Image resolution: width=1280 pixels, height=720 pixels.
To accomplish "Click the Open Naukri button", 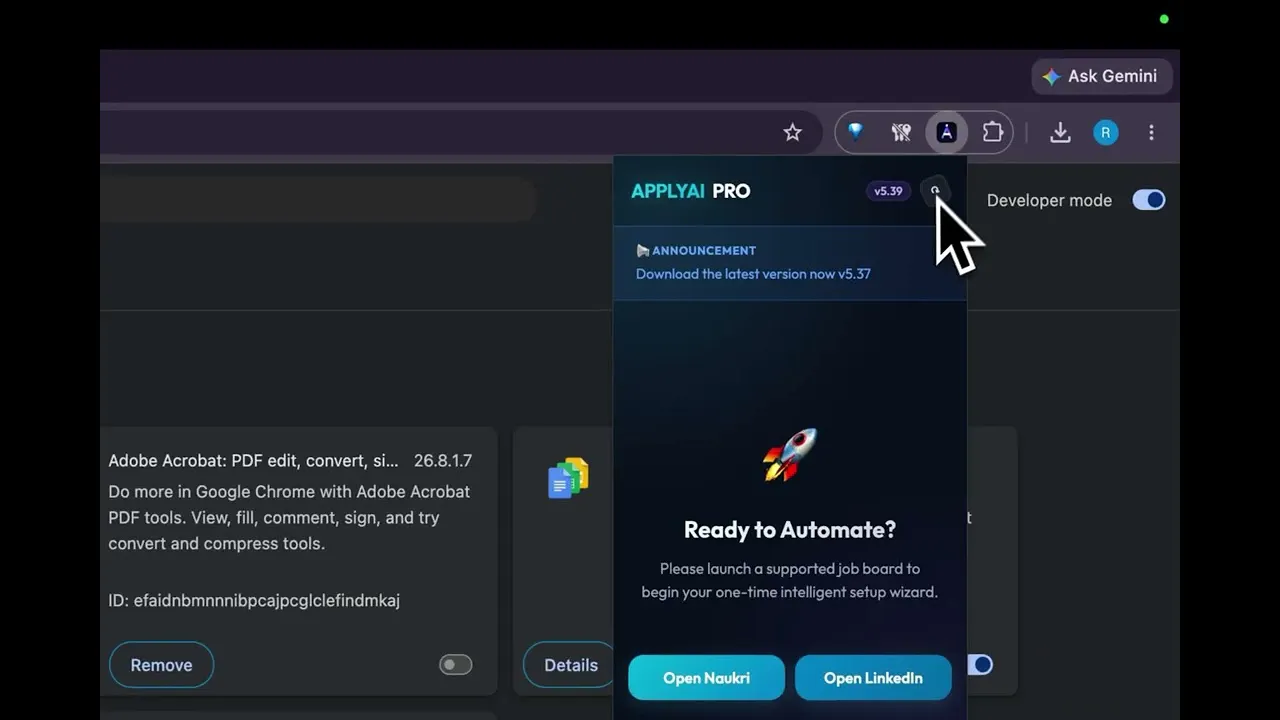I will pos(706,678).
